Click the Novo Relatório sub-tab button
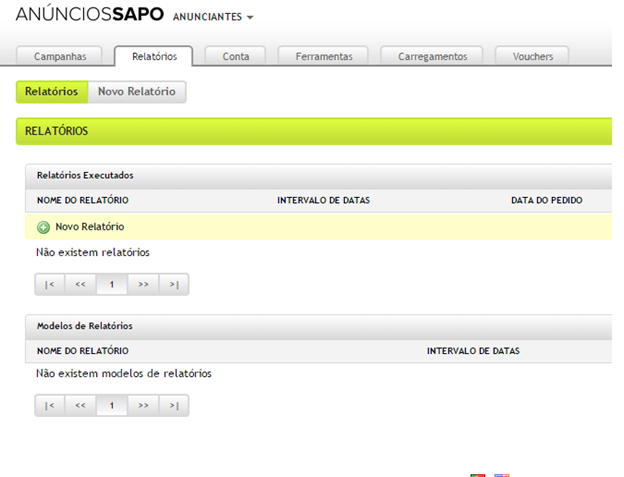Viewport: 624px width, 477px height. click(x=137, y=92)
